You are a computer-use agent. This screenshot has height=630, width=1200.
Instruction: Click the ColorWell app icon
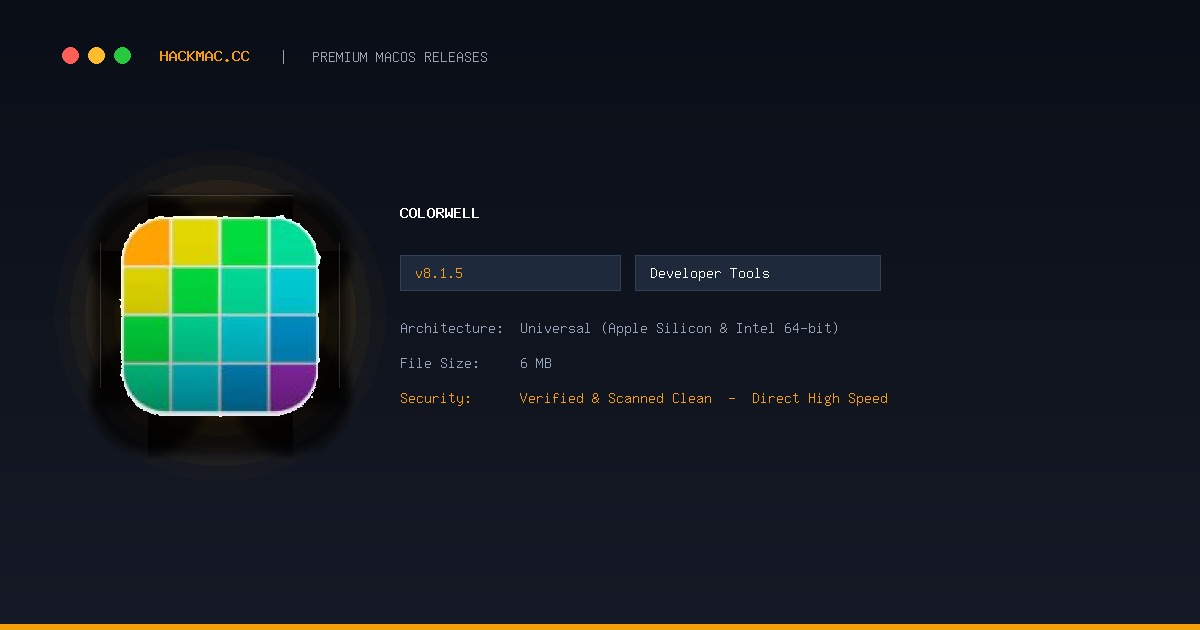click(220, 316)
